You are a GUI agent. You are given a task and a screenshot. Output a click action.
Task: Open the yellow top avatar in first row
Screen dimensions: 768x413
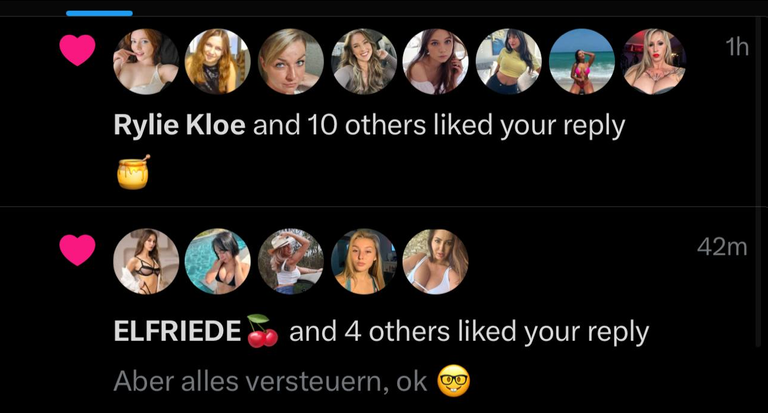pos(508,61)
